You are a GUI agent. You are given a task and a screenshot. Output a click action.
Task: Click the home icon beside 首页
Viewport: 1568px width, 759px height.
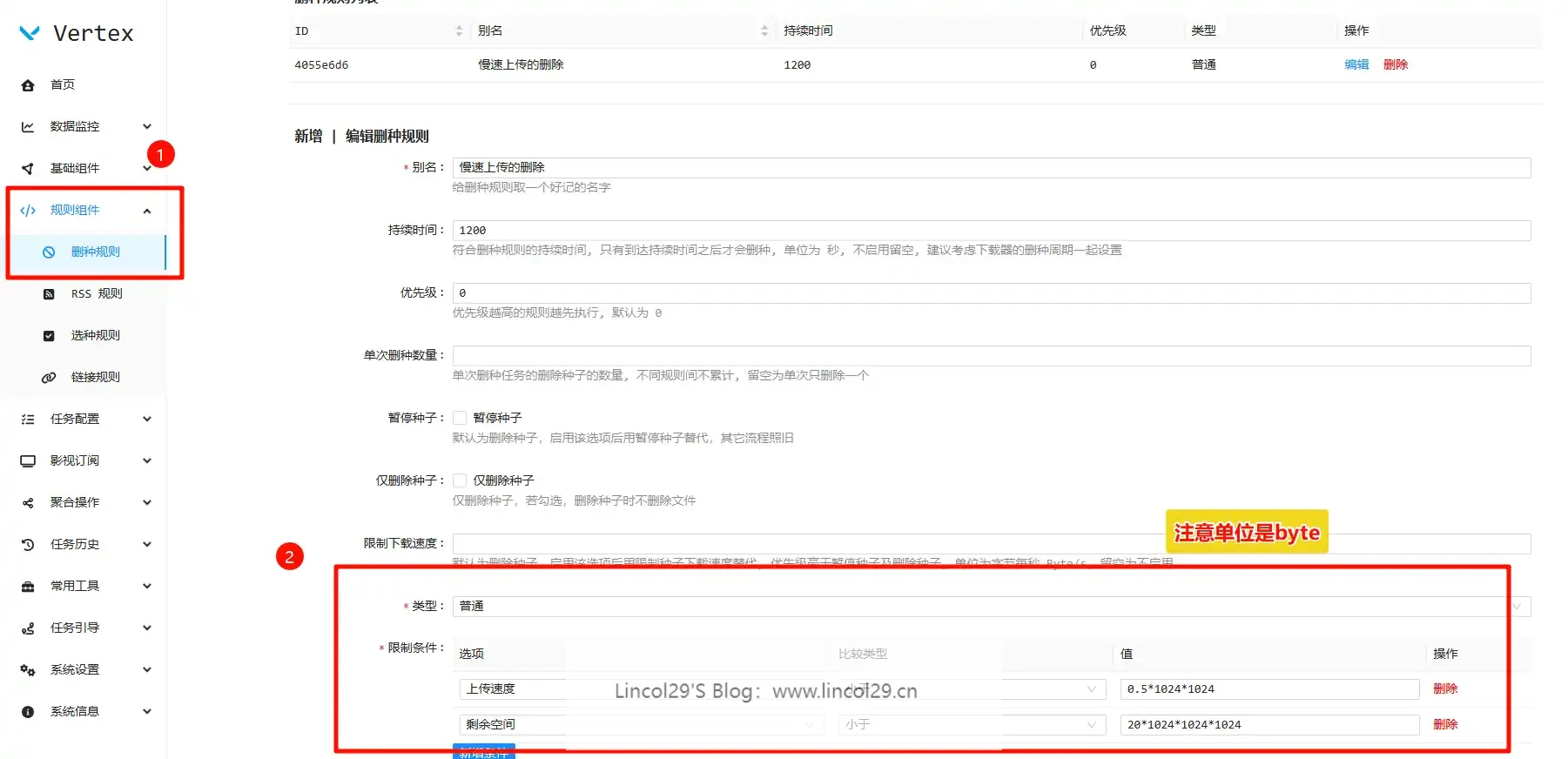pyautogui.click(x=28, y=85)
